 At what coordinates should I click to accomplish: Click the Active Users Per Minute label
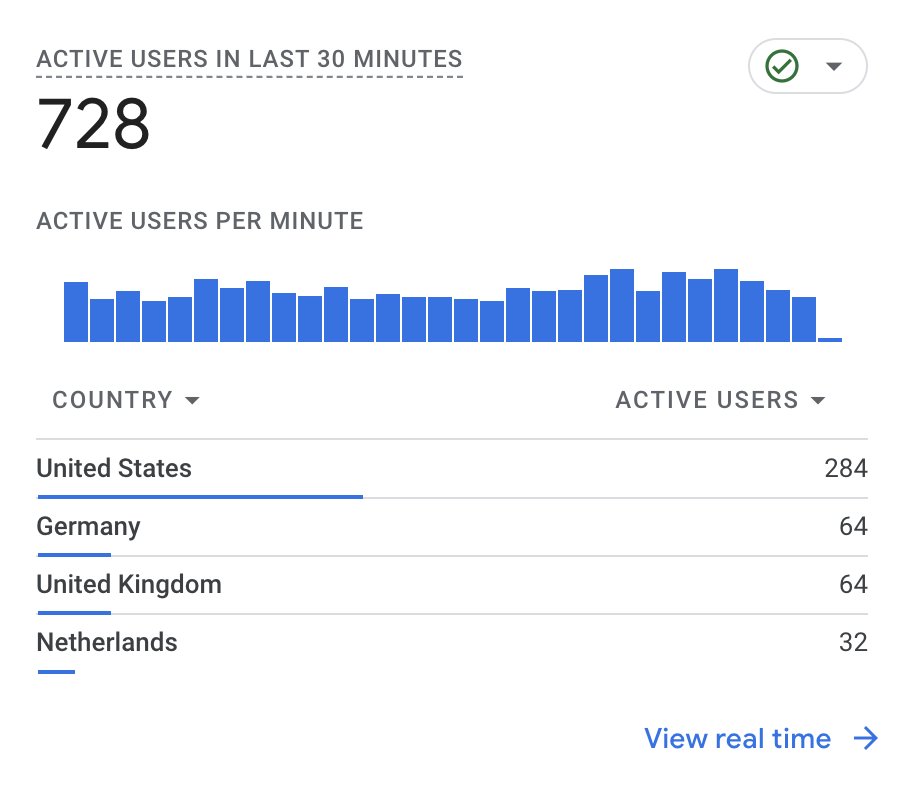click(200, 221)
